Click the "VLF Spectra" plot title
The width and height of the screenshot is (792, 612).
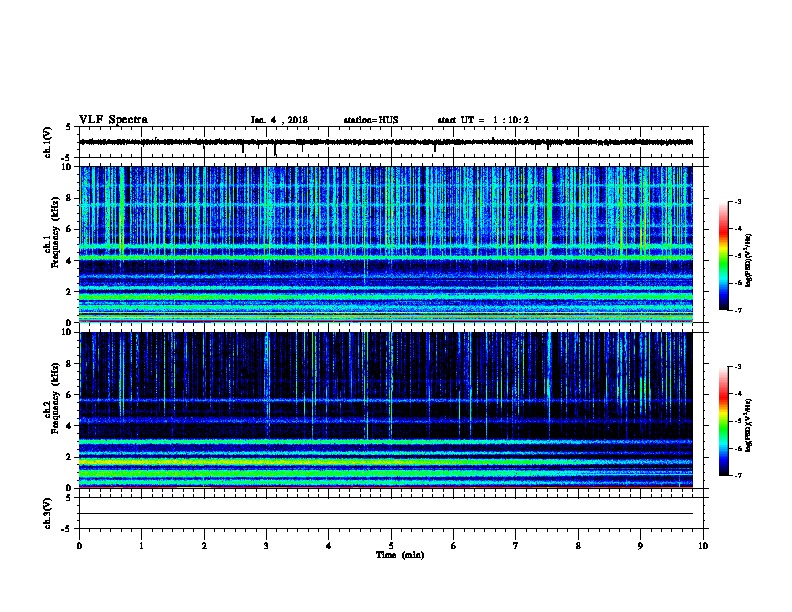point(113,120)
